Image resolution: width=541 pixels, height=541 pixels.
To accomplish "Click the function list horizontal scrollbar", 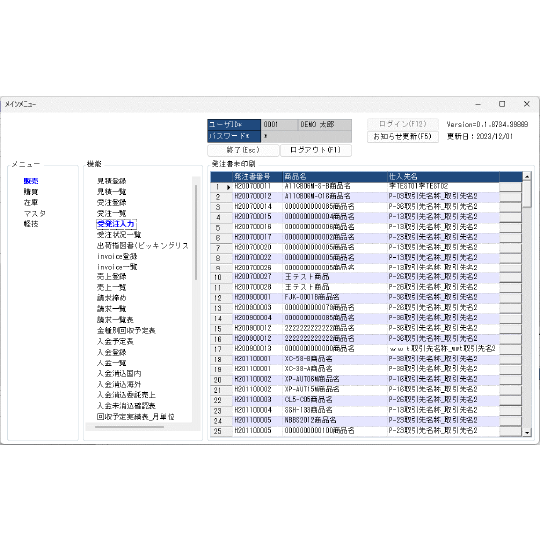I will pyautogui.click(x=129, y=427).
